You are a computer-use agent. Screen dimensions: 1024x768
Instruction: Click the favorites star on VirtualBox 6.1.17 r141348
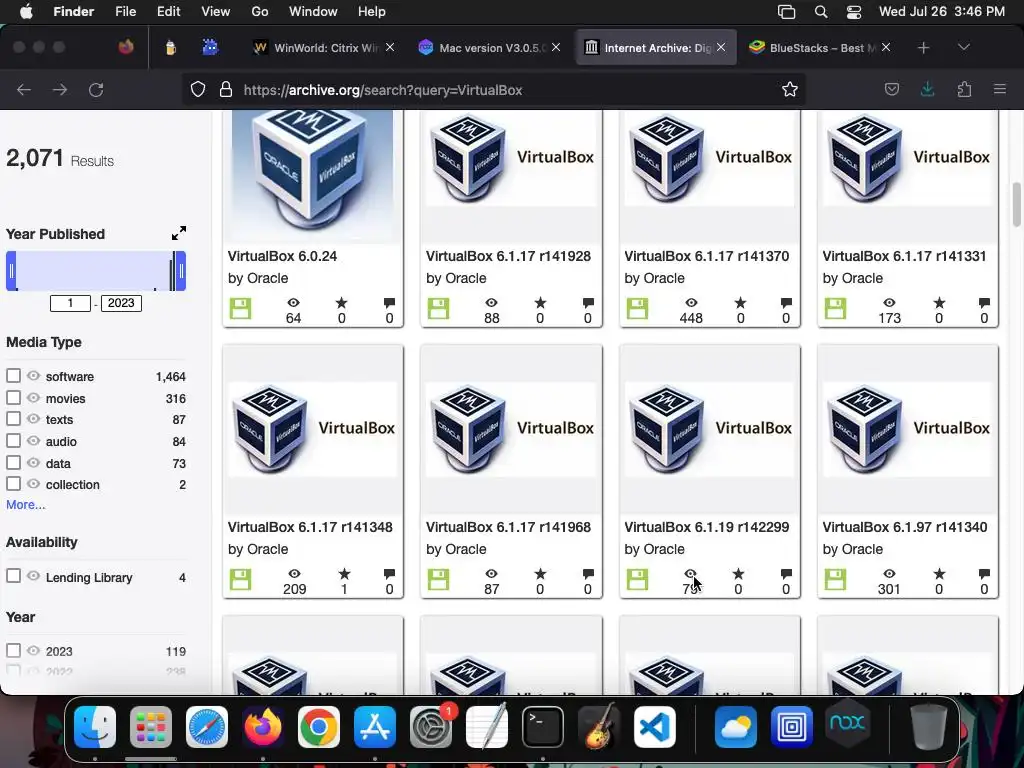coord(344,574)
